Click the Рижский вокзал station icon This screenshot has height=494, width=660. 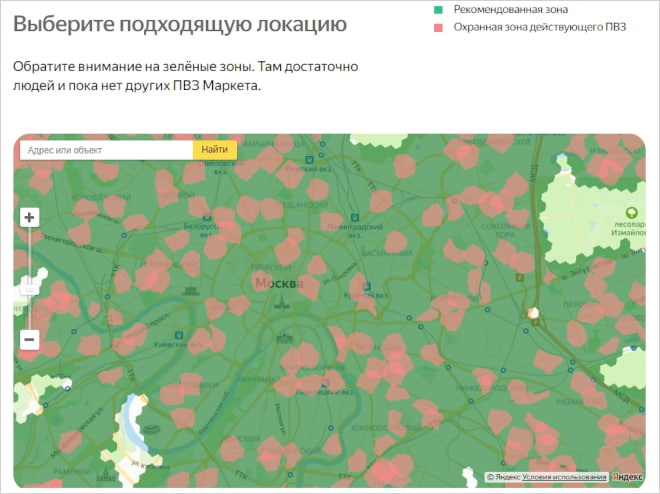[309, 159]
